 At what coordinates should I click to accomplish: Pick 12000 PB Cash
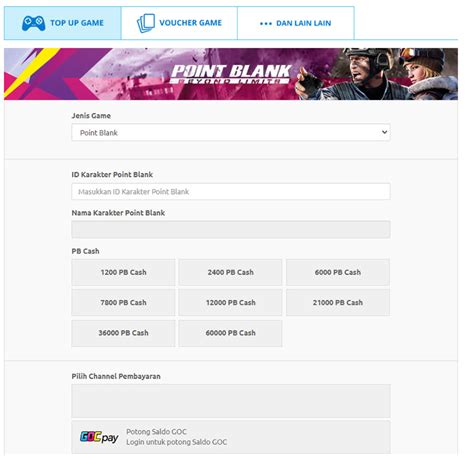point(230,303)
